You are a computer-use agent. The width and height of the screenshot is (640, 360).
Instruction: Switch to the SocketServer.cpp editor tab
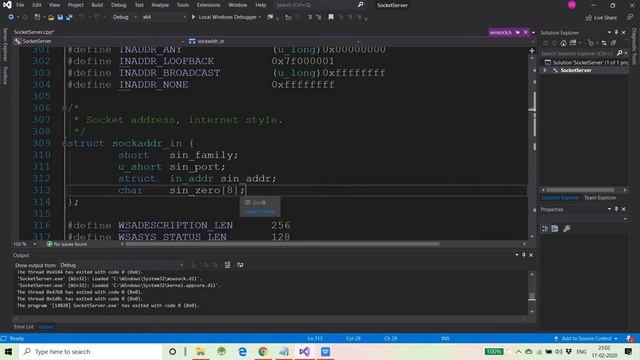(x=34, y=32)
